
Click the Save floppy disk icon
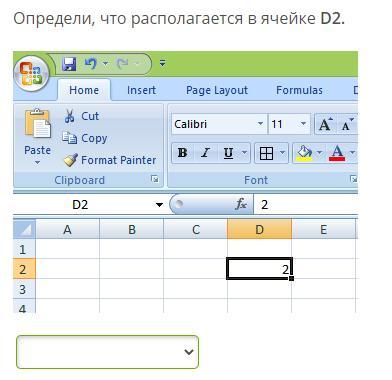coord(69,64)
